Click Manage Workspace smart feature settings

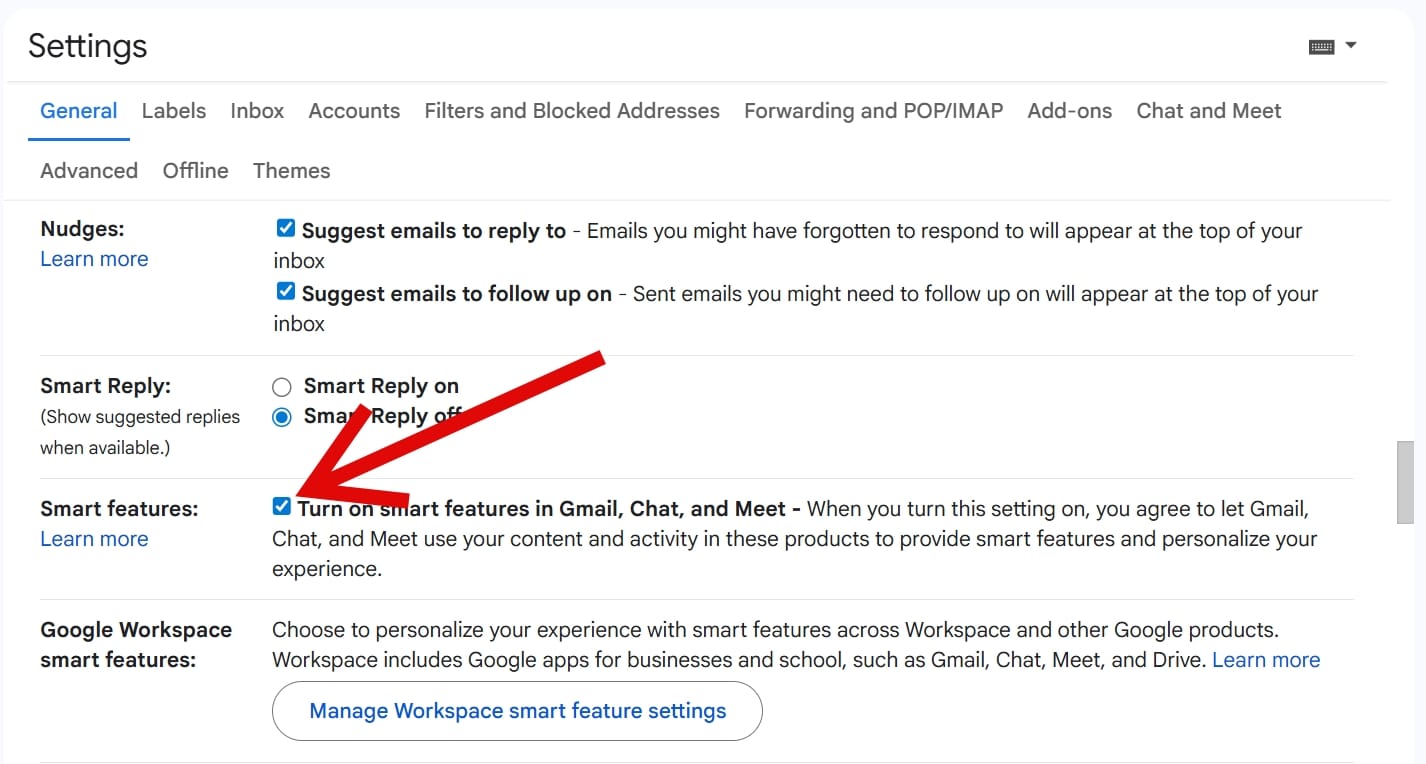pos(517,710)
